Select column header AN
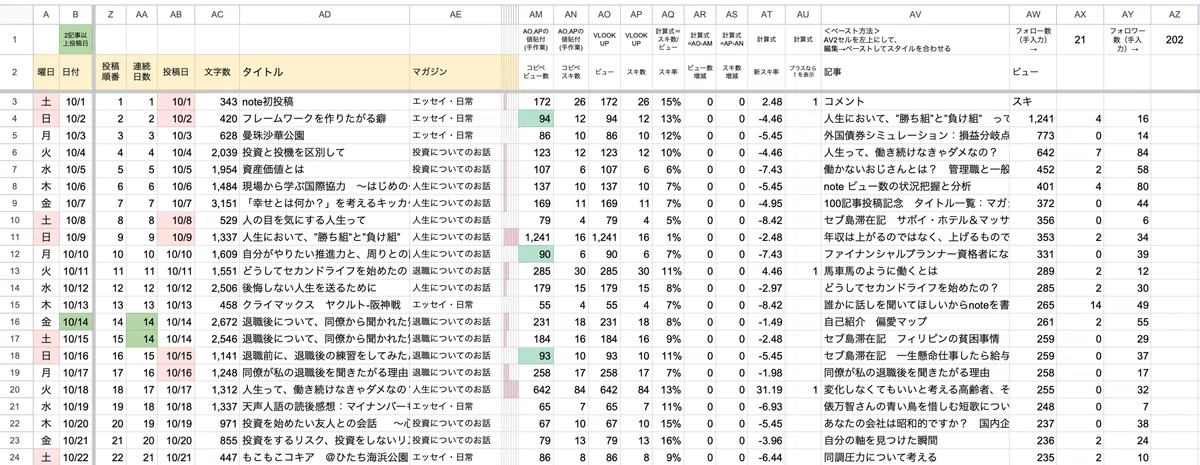Image resolution: width=1200 pixels, height=465 pixels. pos(571,15)
